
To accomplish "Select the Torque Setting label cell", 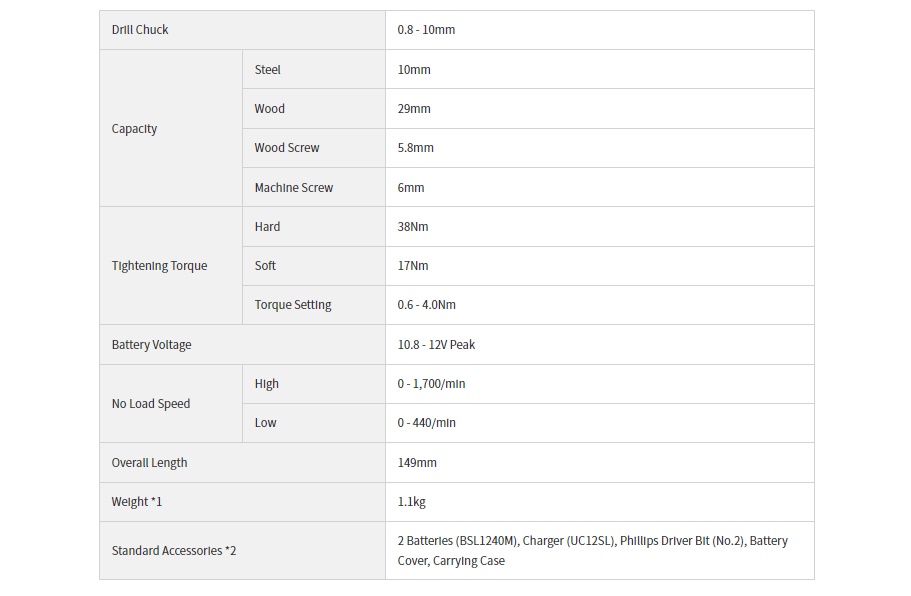I will pyautogui.click(x=314, y=305).
